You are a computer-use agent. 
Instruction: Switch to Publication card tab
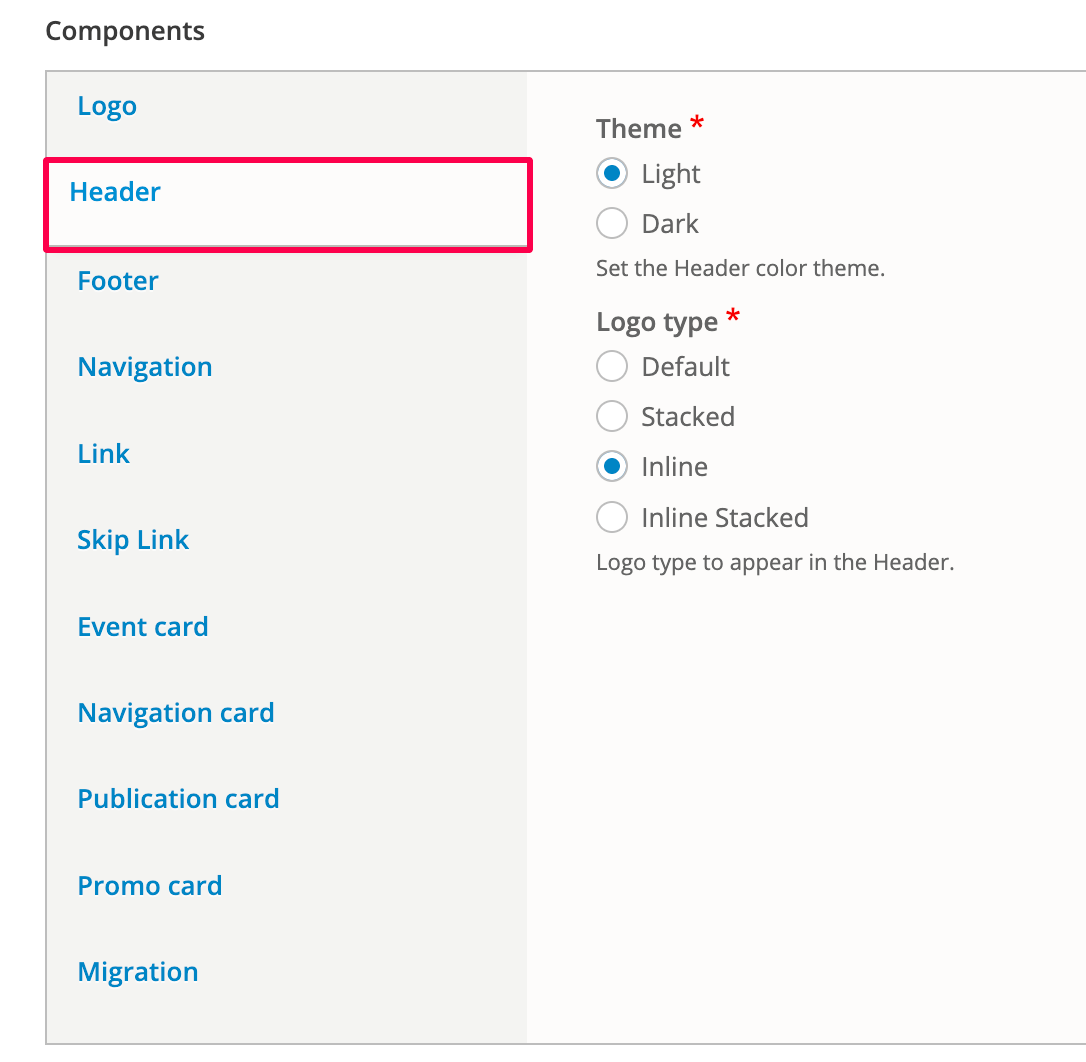pos(178,799)
